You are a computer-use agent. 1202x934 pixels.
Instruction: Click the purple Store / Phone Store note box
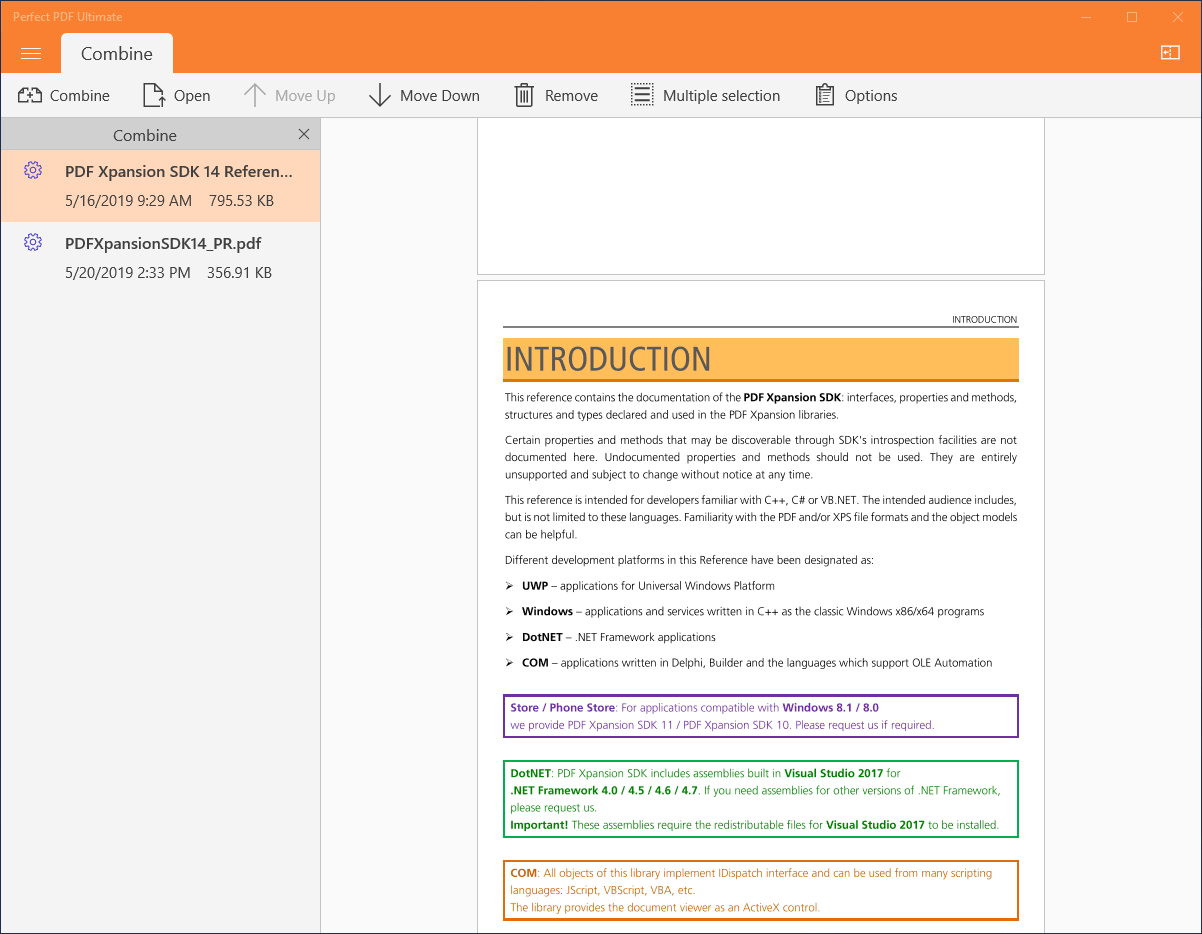(x=761, y=716)
